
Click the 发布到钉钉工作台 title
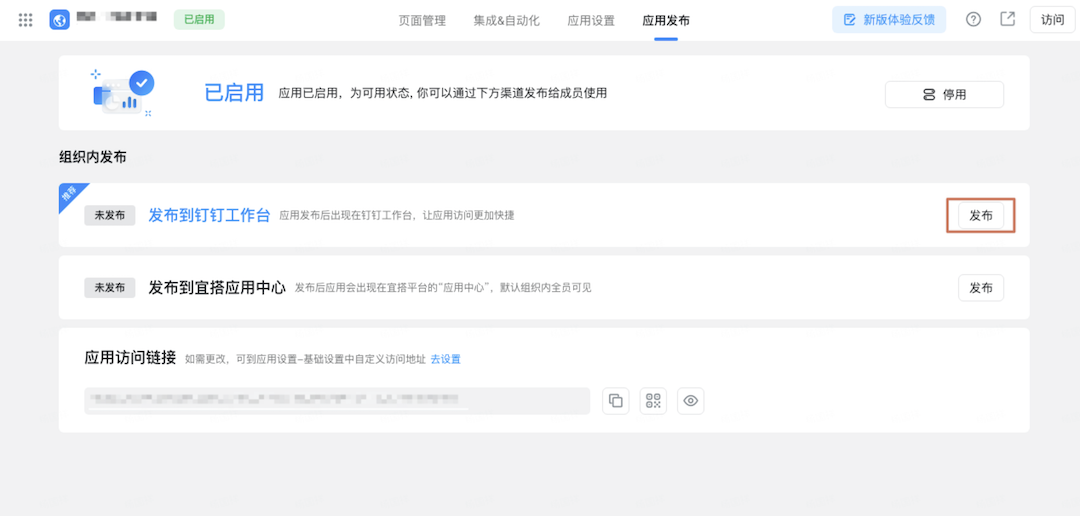pyautogui.click(x=209, y=215)
